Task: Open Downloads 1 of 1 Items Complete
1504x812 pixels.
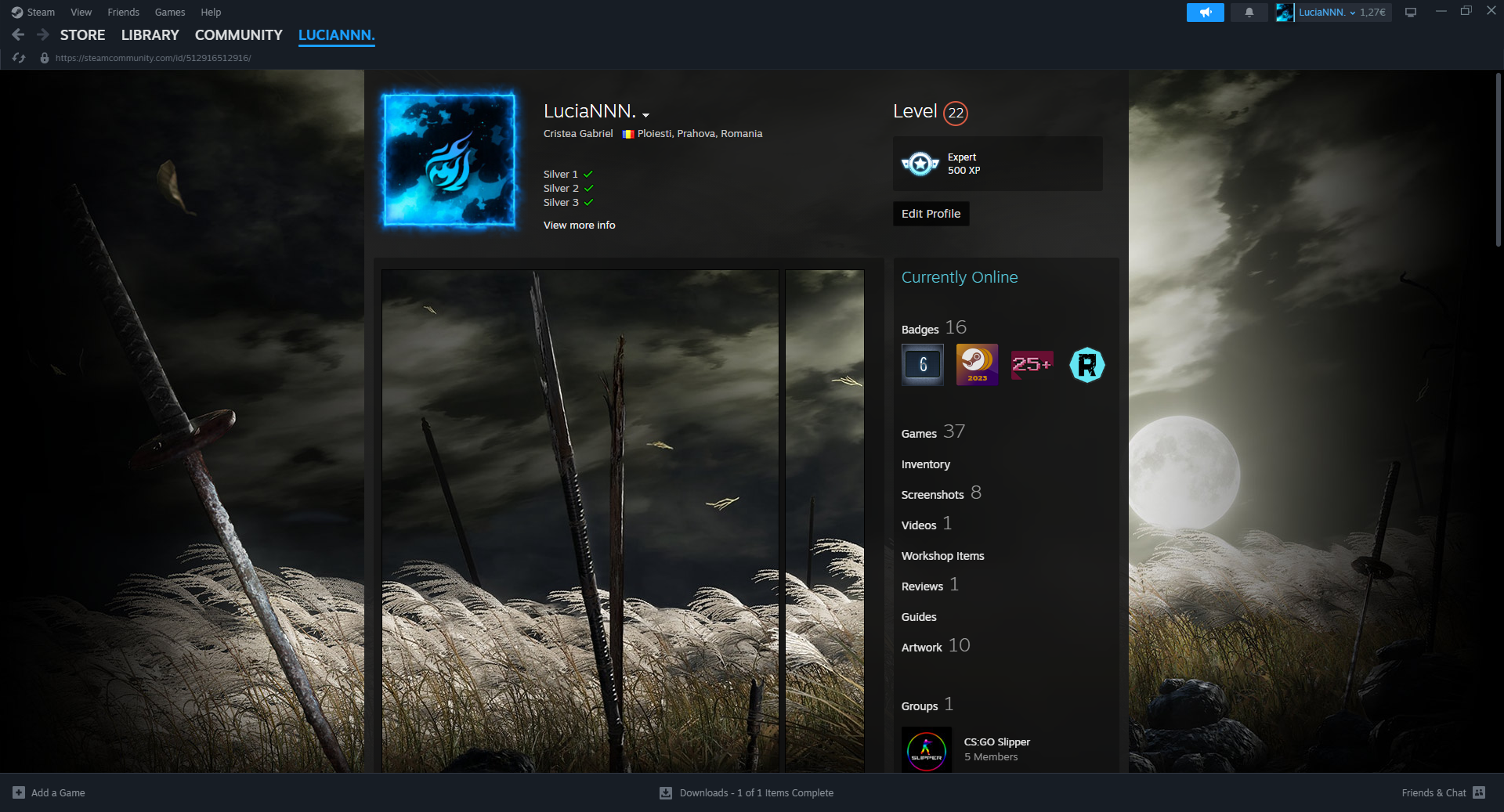Action: coord(757,792)
